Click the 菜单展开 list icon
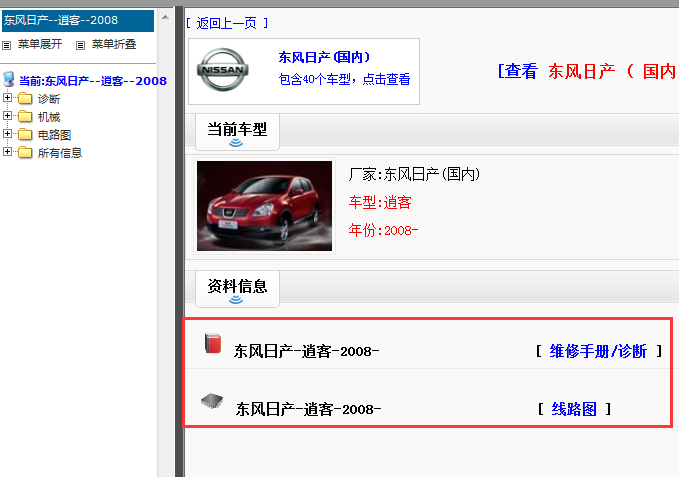 pos(6,45)
